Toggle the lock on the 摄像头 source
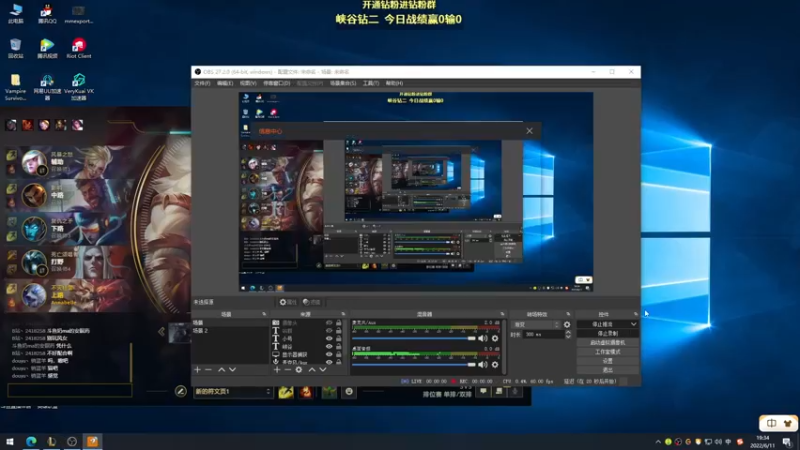The height and width of the screenshot is (450, 800). coord(339,322)
